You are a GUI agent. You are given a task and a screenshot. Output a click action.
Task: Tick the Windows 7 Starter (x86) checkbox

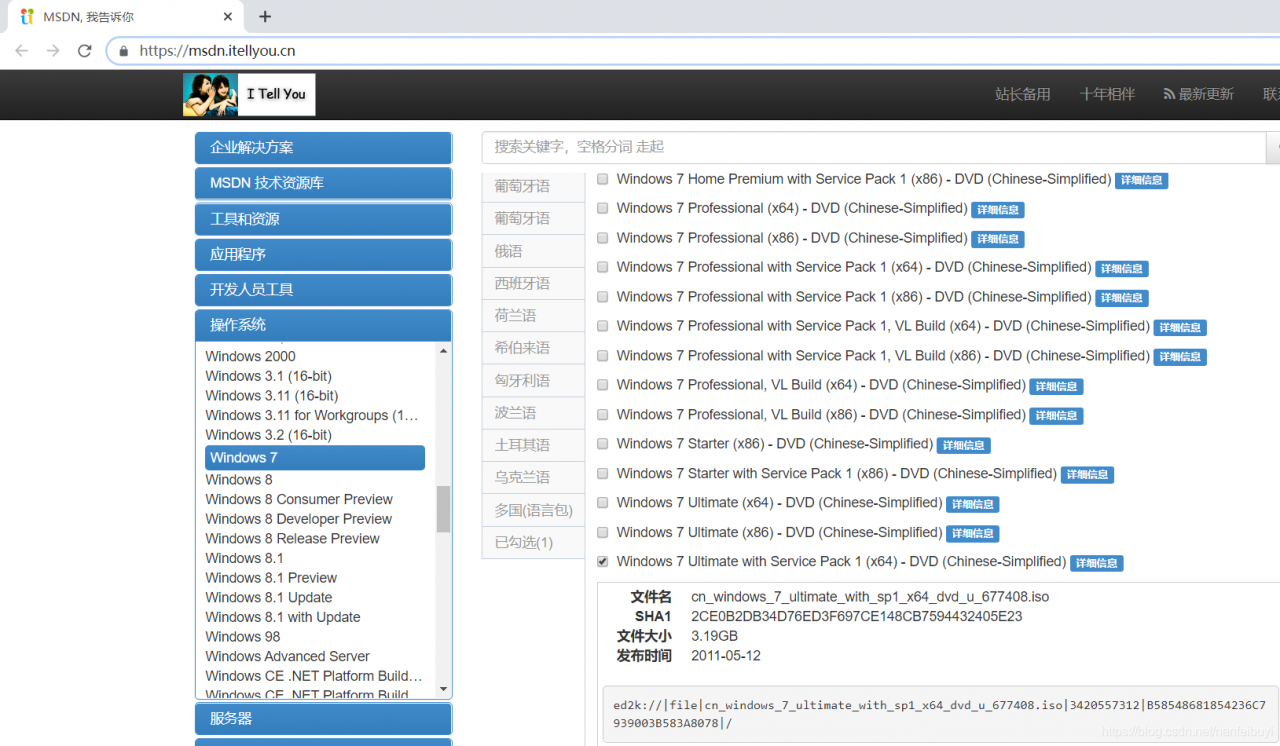tap(603, 444)
